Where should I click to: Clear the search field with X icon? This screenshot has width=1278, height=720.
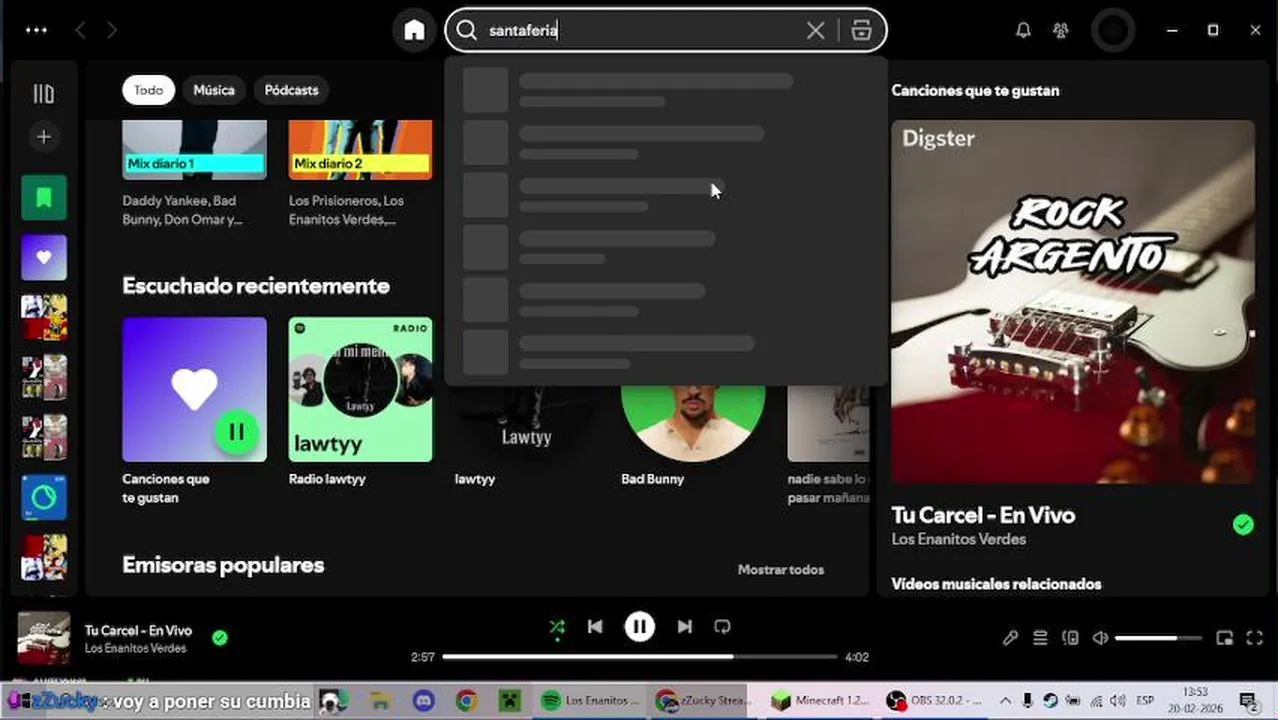pos(815,30)
